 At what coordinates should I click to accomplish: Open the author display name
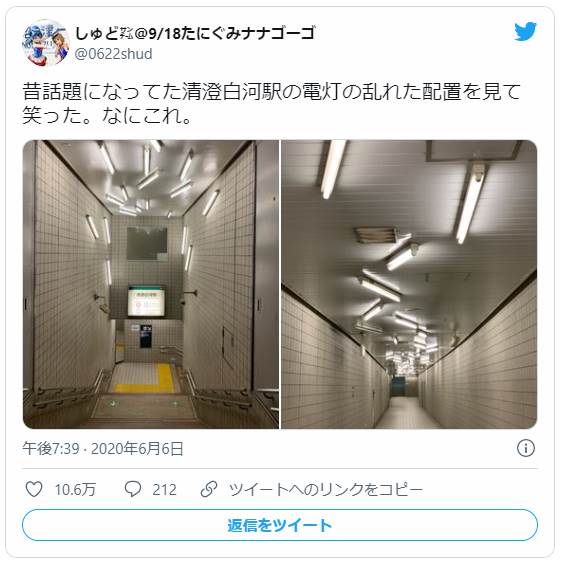coord(195,33)
